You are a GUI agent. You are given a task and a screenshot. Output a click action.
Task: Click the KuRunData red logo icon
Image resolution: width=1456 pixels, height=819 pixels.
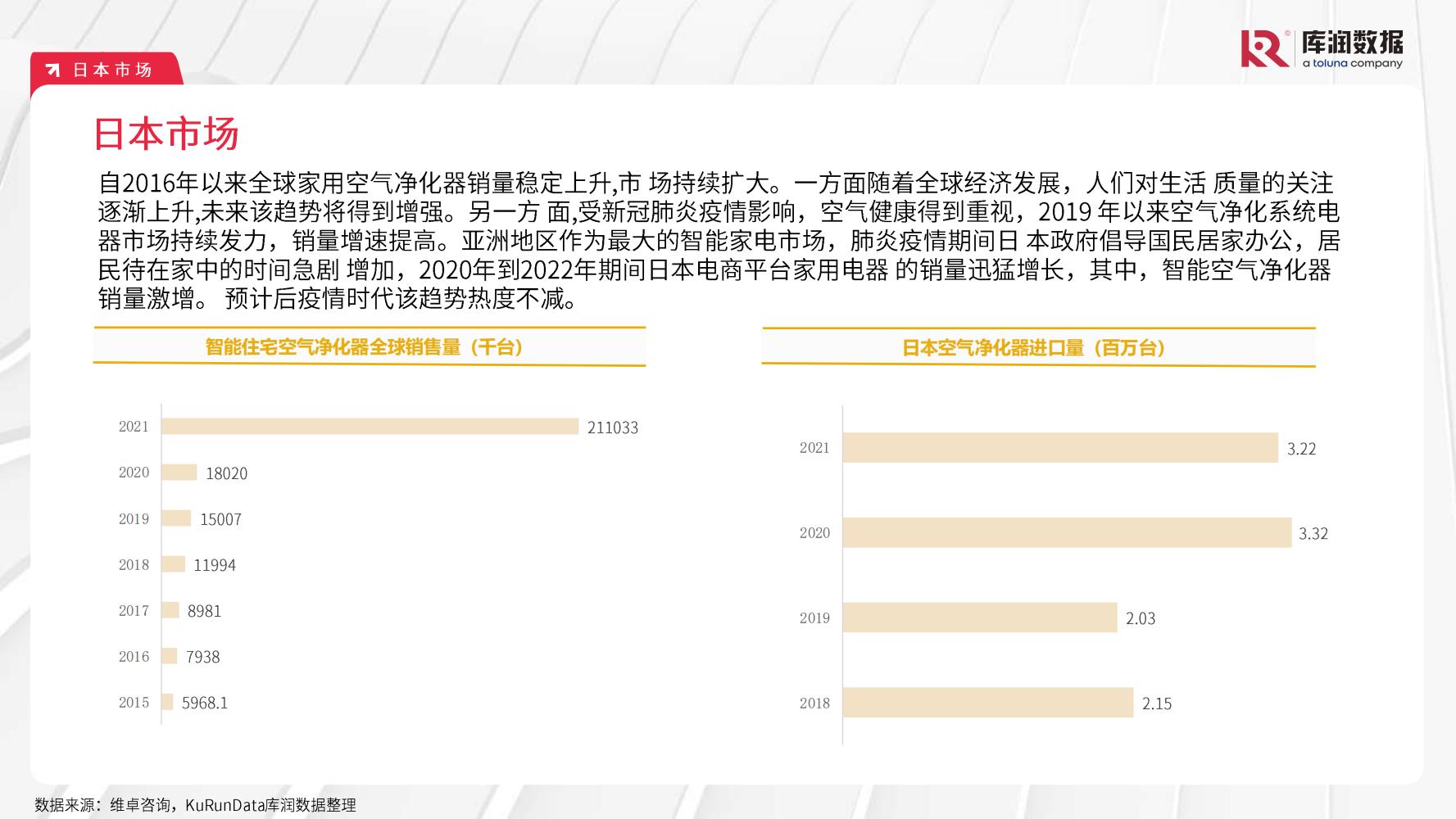tap(1264, 48)
